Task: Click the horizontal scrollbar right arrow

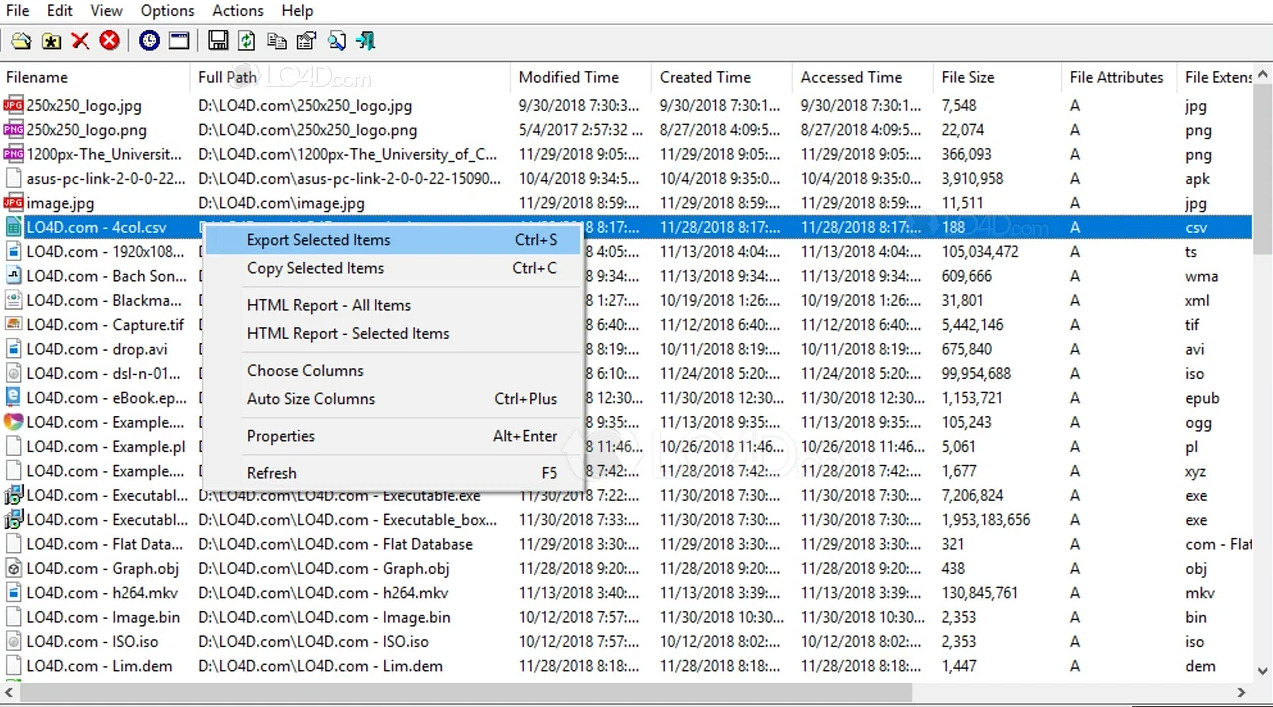Action: click(1241, 691)
